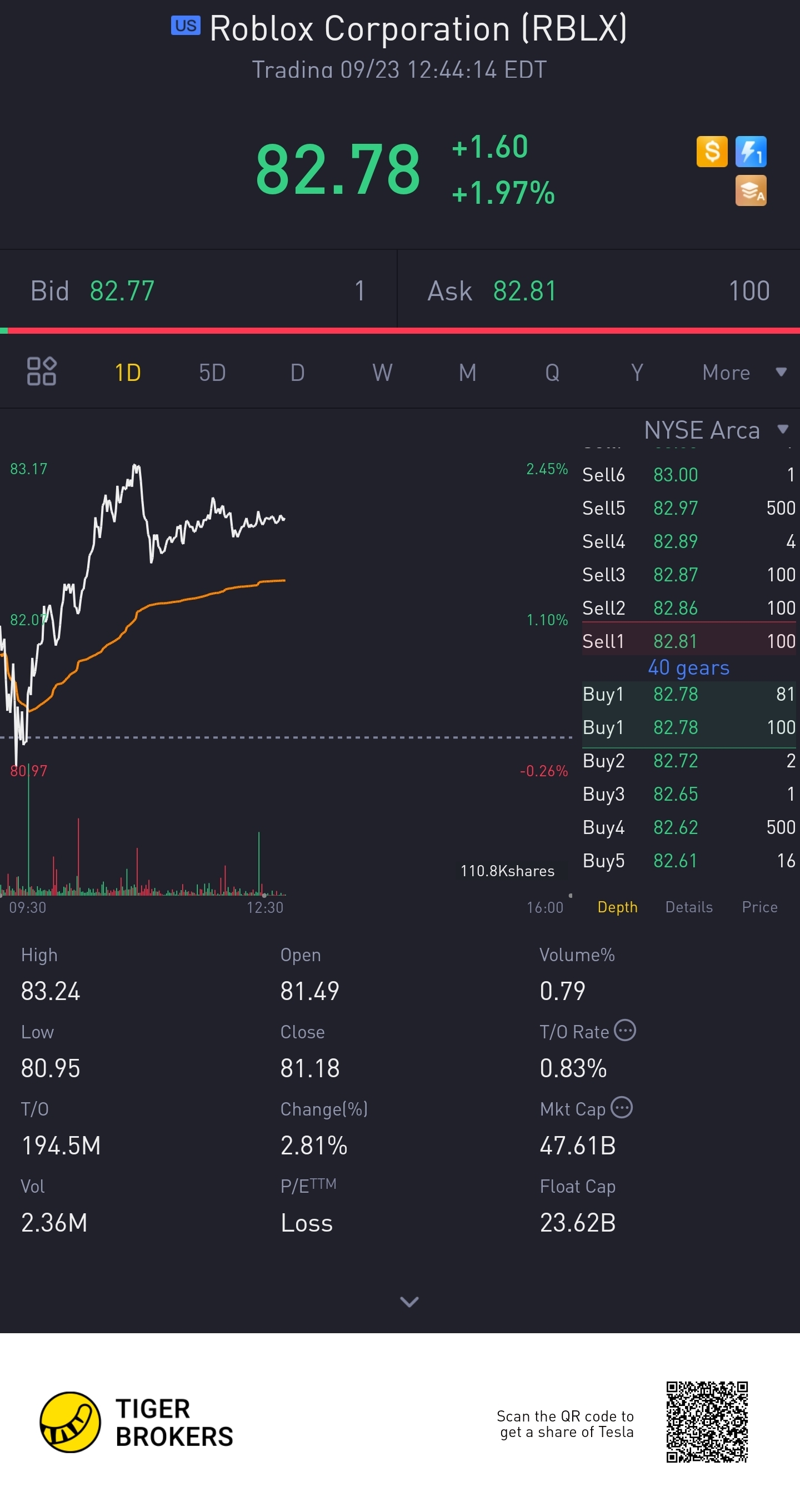Select the 1D chart period
This screenshot has height=1512, width=800.
tap(127, 372)
